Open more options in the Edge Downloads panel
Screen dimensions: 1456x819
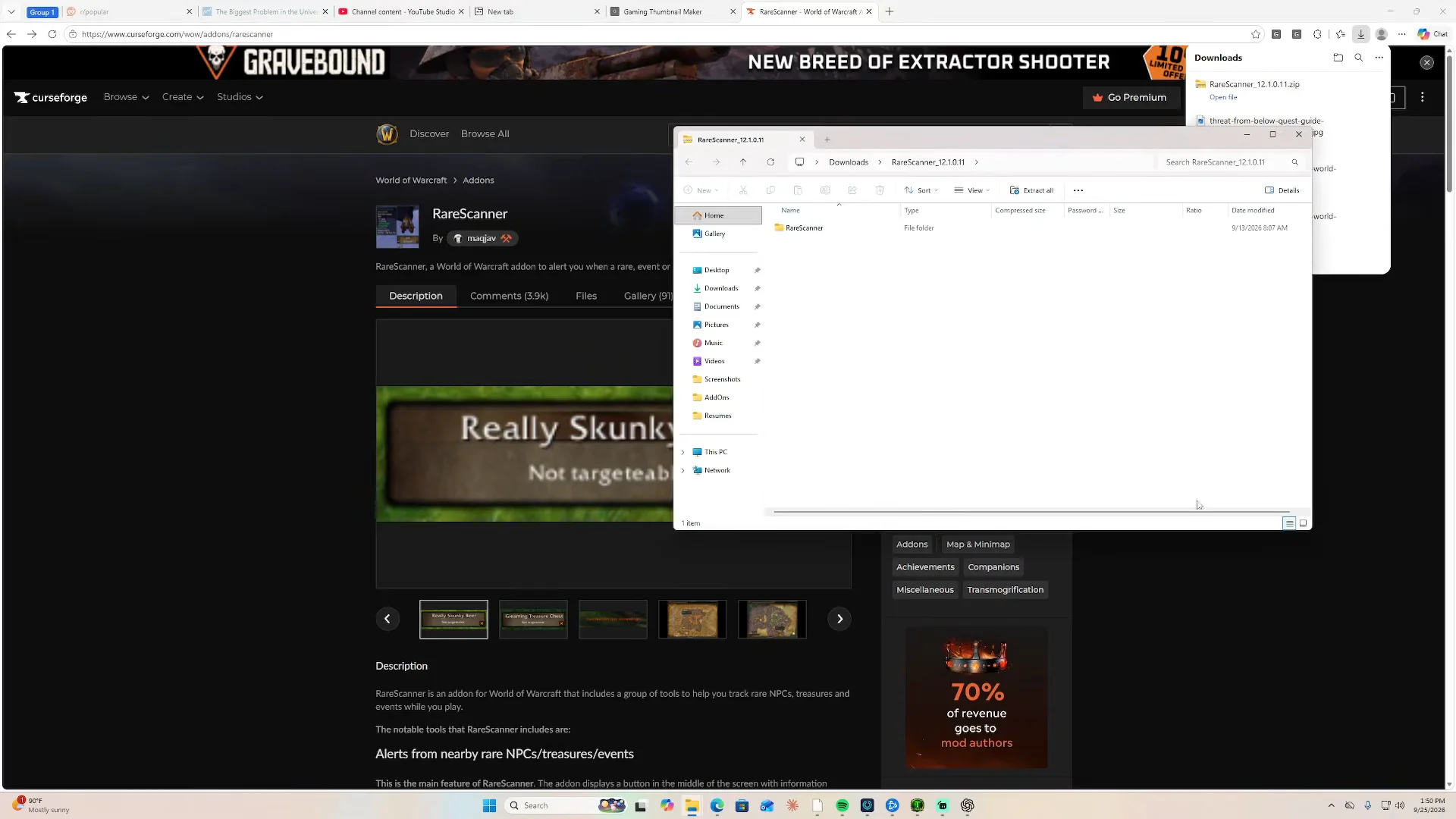coord(1379,58)
